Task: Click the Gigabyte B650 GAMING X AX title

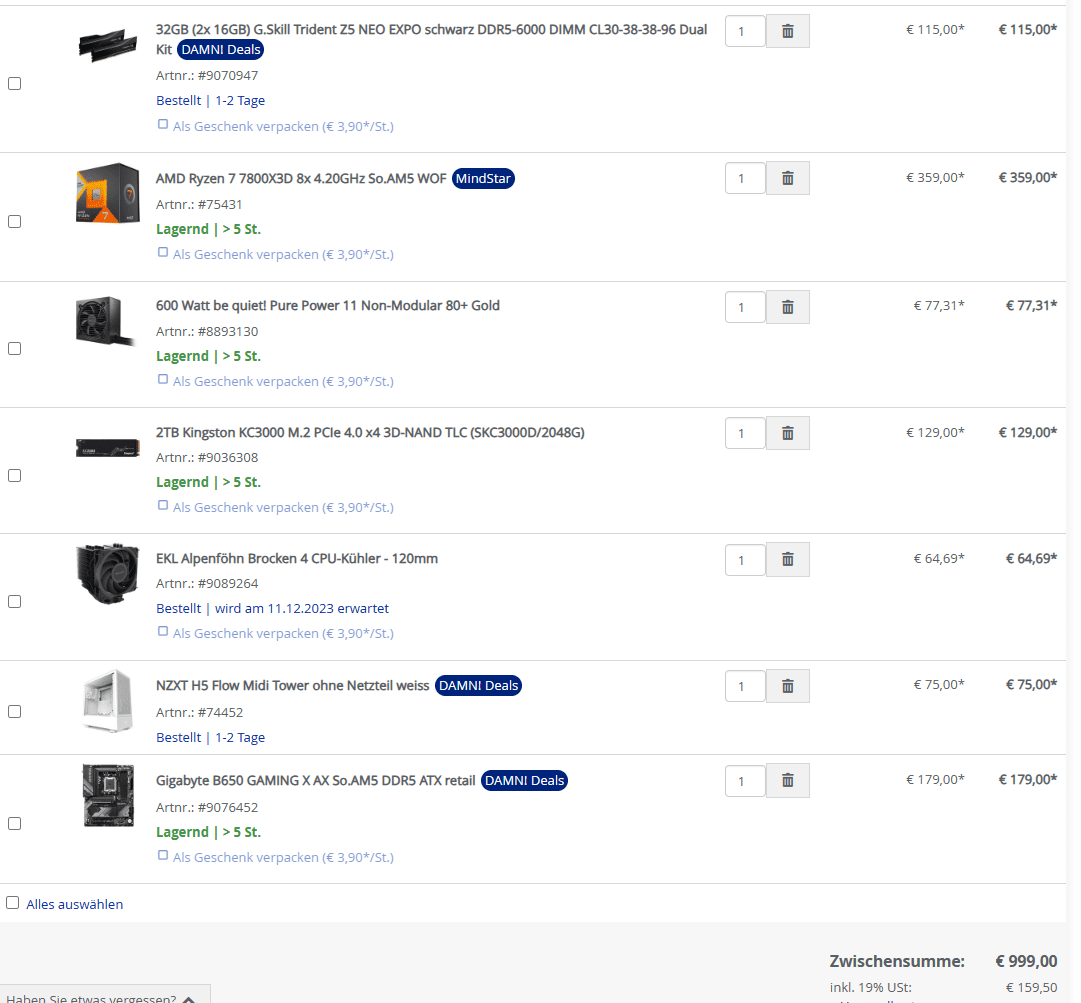Action: coord(316,780)
